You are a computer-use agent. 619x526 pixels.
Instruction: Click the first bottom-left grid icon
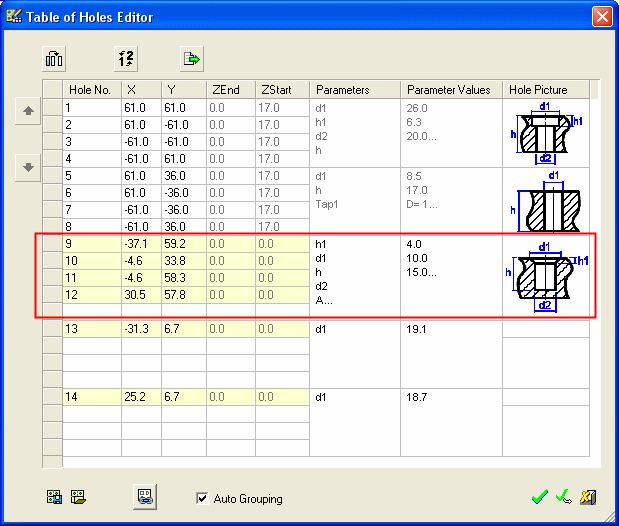pyautogui.click(x=54, y=496)
